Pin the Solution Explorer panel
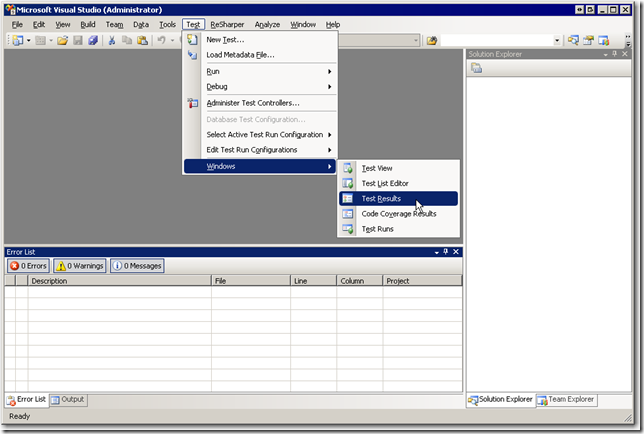This screenshot has height=434, width=644. 615,54
